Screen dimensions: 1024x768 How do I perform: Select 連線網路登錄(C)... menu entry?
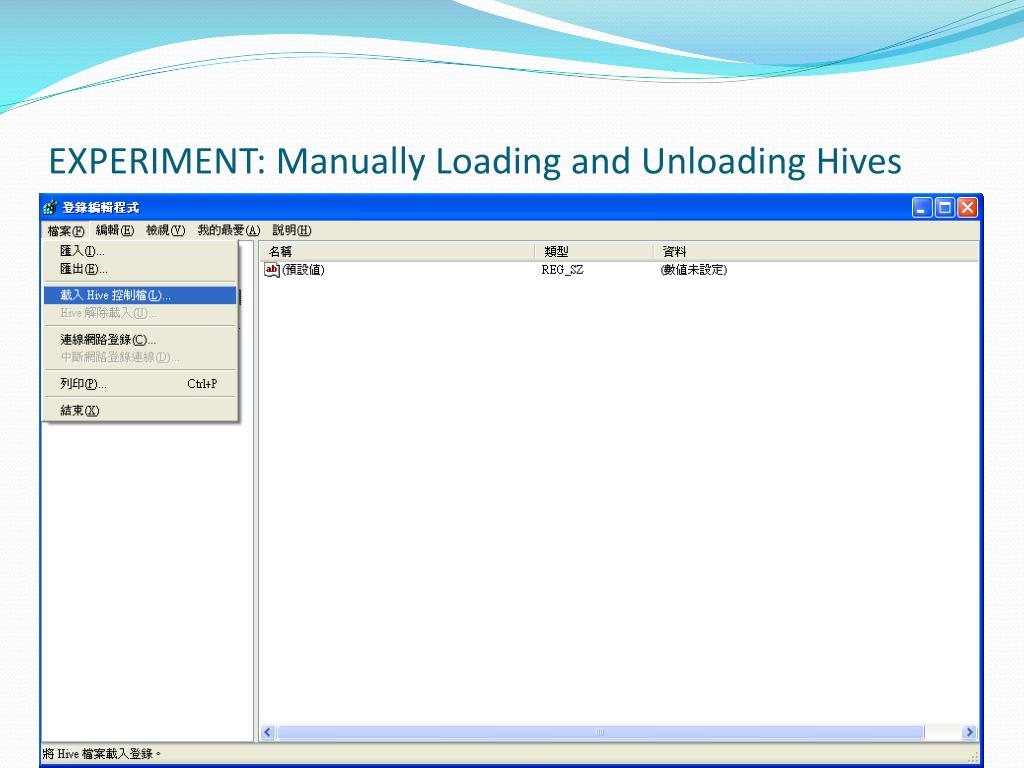click(108, 340)
